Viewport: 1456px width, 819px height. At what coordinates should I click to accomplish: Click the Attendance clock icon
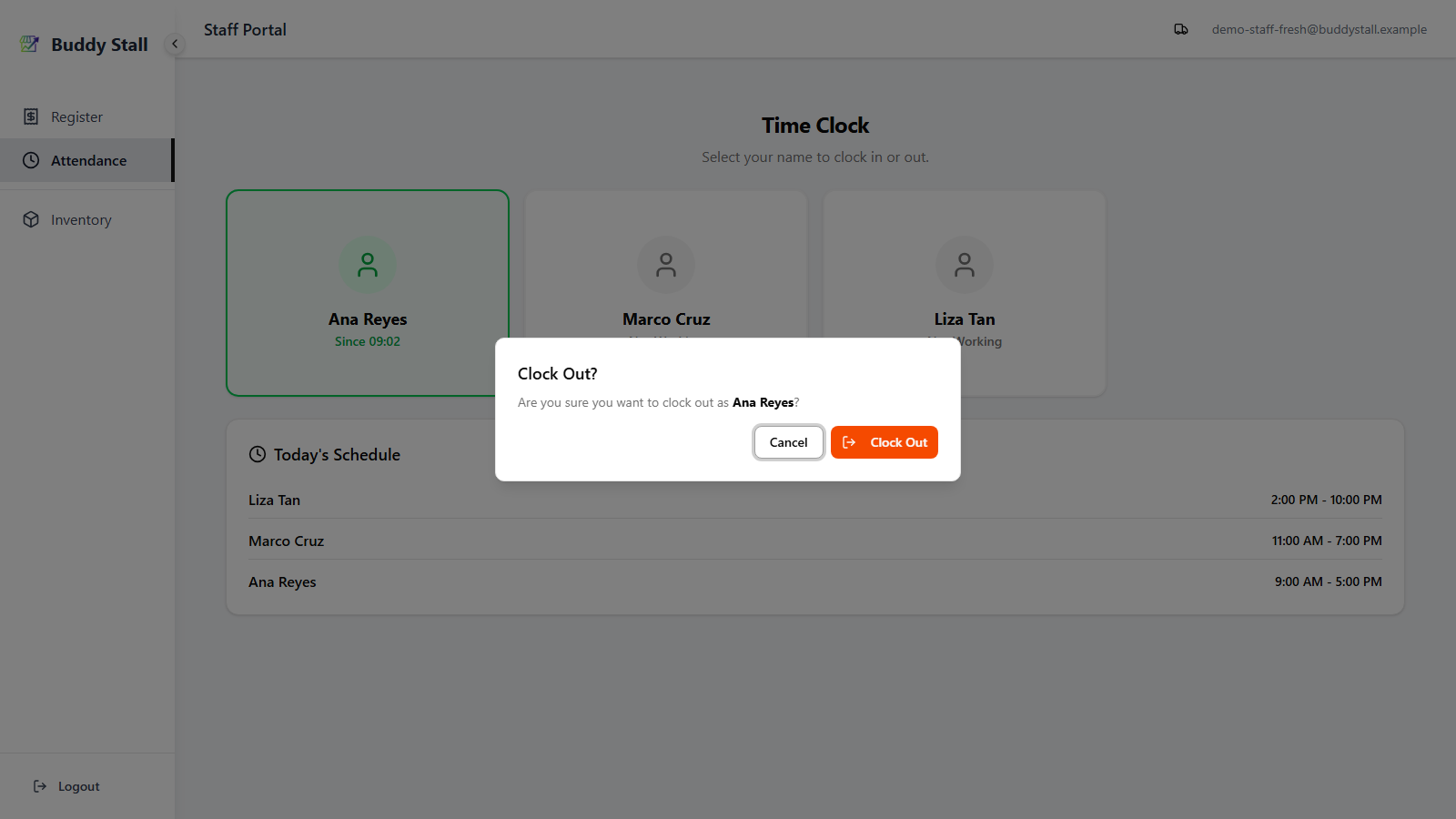tap(31, 160)
